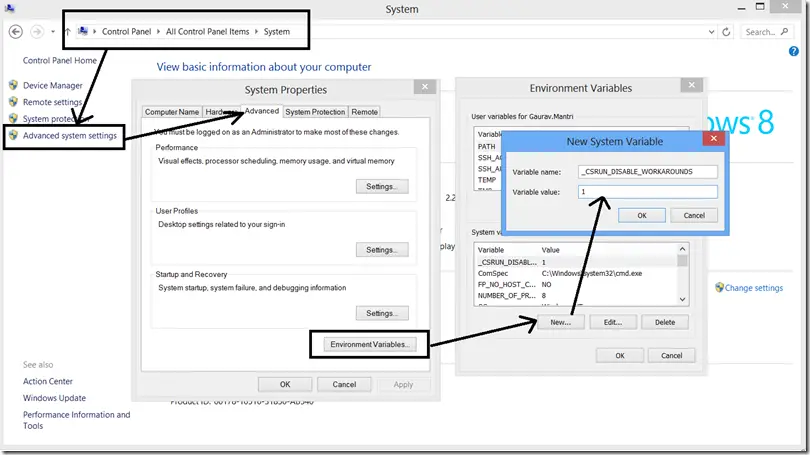Open Windows Update link
The width and height of the screenshot is (810, 455).
[54, 398]
